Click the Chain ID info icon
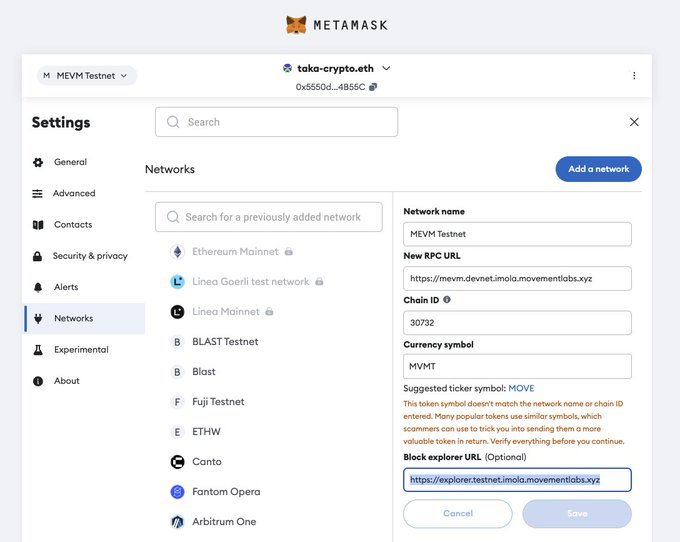The image size is (680, 542). (447, 300)
